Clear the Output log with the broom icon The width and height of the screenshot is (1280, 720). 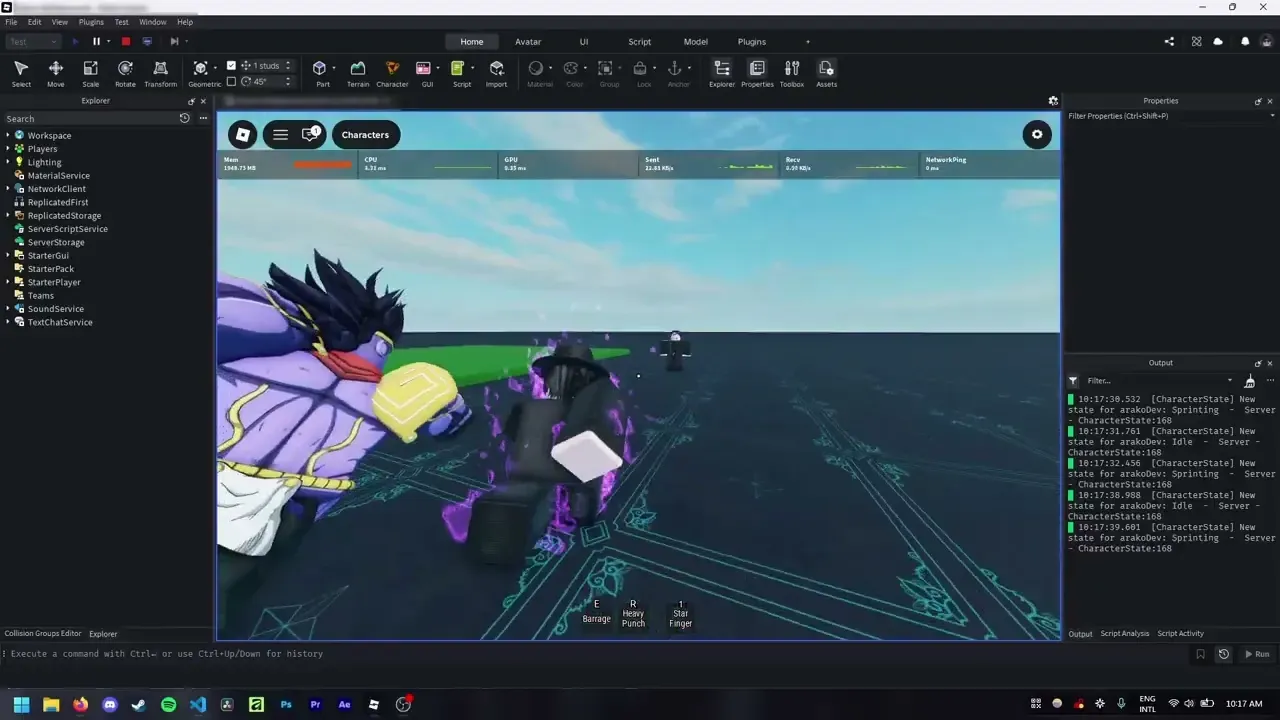coord(1249,381)
